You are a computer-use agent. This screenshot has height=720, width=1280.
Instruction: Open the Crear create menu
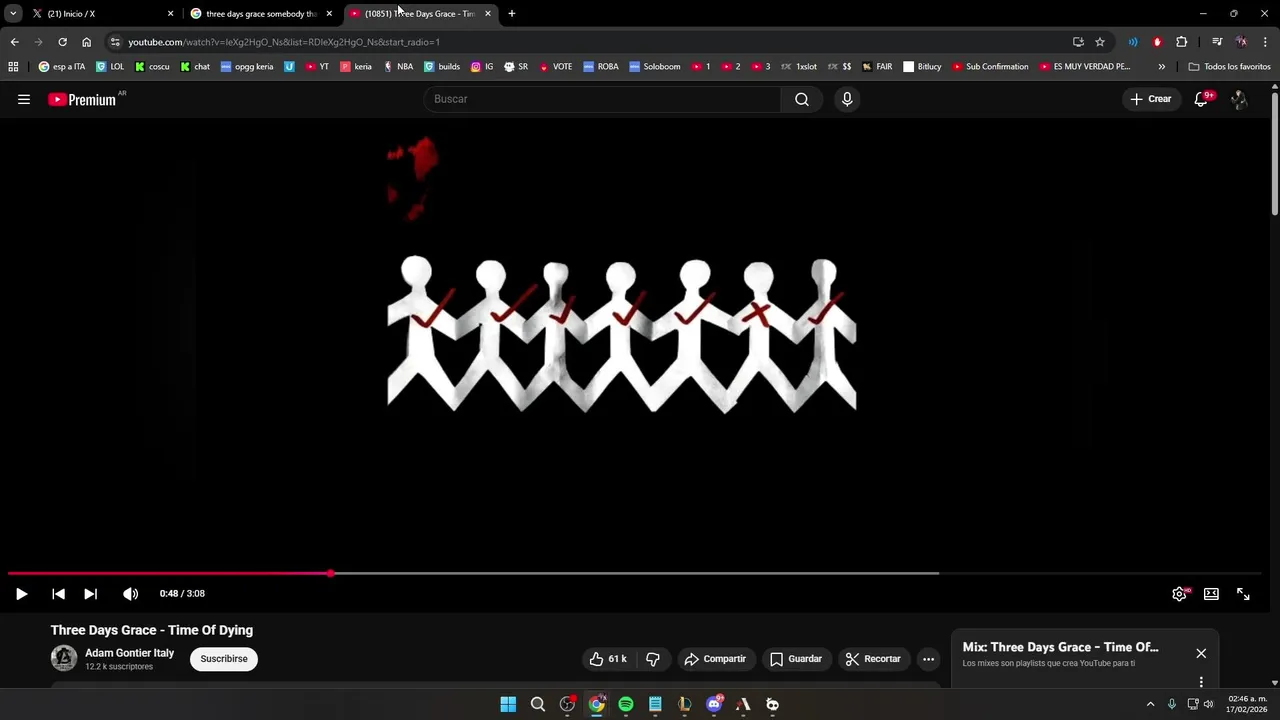(1151, 99)
